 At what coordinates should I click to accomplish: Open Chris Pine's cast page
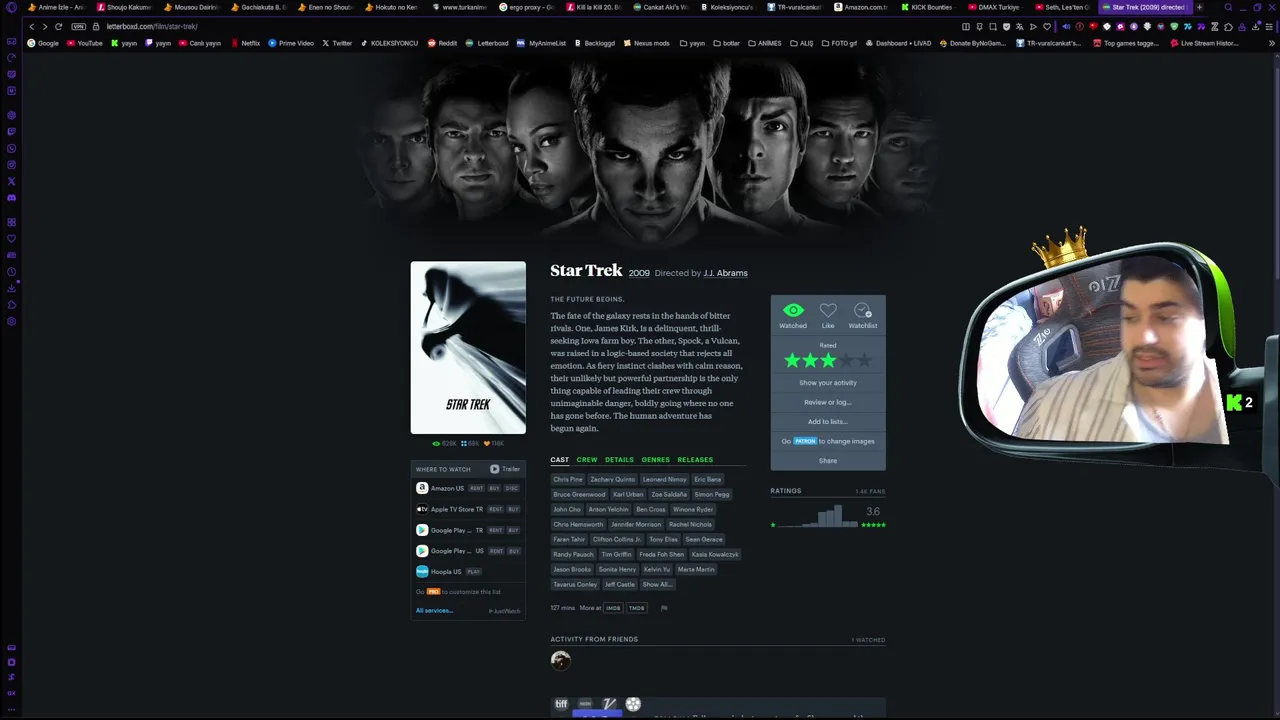(568, 479)
